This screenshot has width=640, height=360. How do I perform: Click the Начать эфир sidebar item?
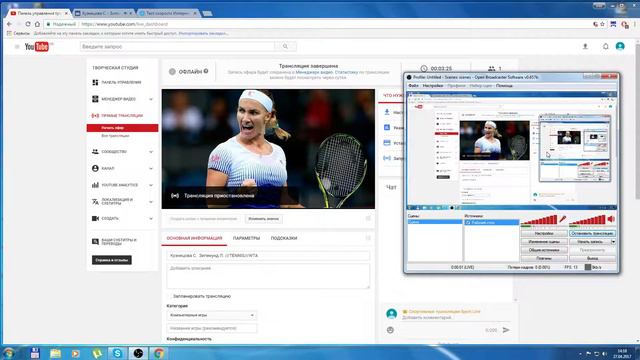point(122,128)
